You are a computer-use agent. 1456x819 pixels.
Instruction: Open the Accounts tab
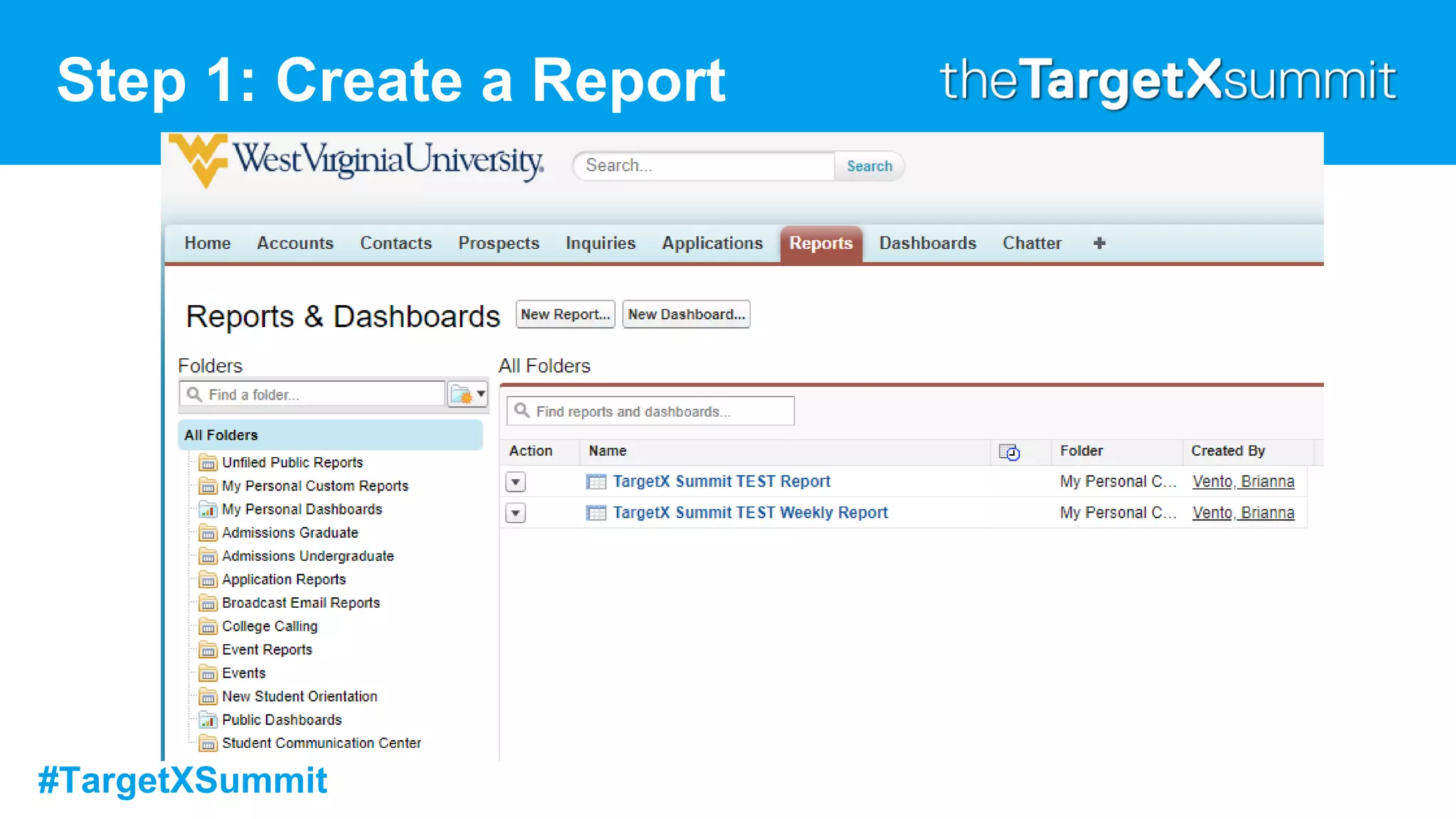[295, 243]
